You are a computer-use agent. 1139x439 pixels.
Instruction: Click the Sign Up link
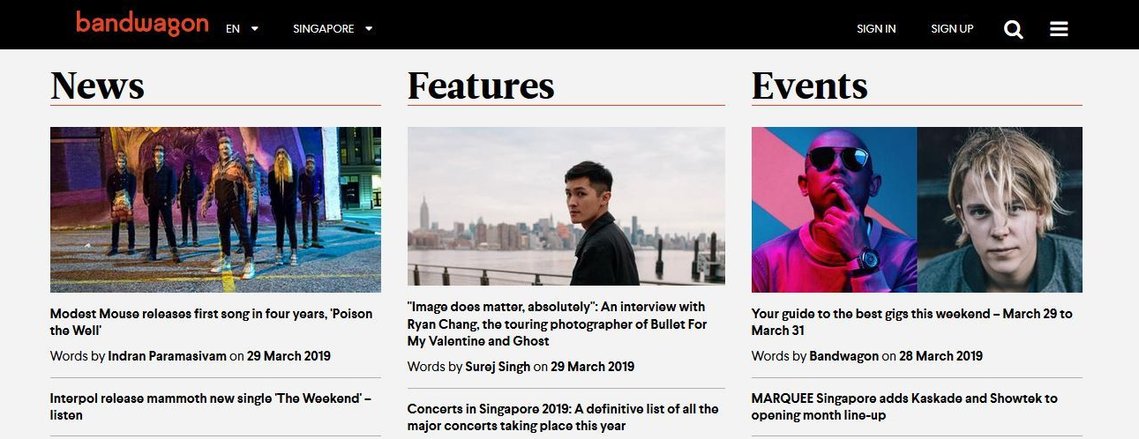(x=952, y=29)
